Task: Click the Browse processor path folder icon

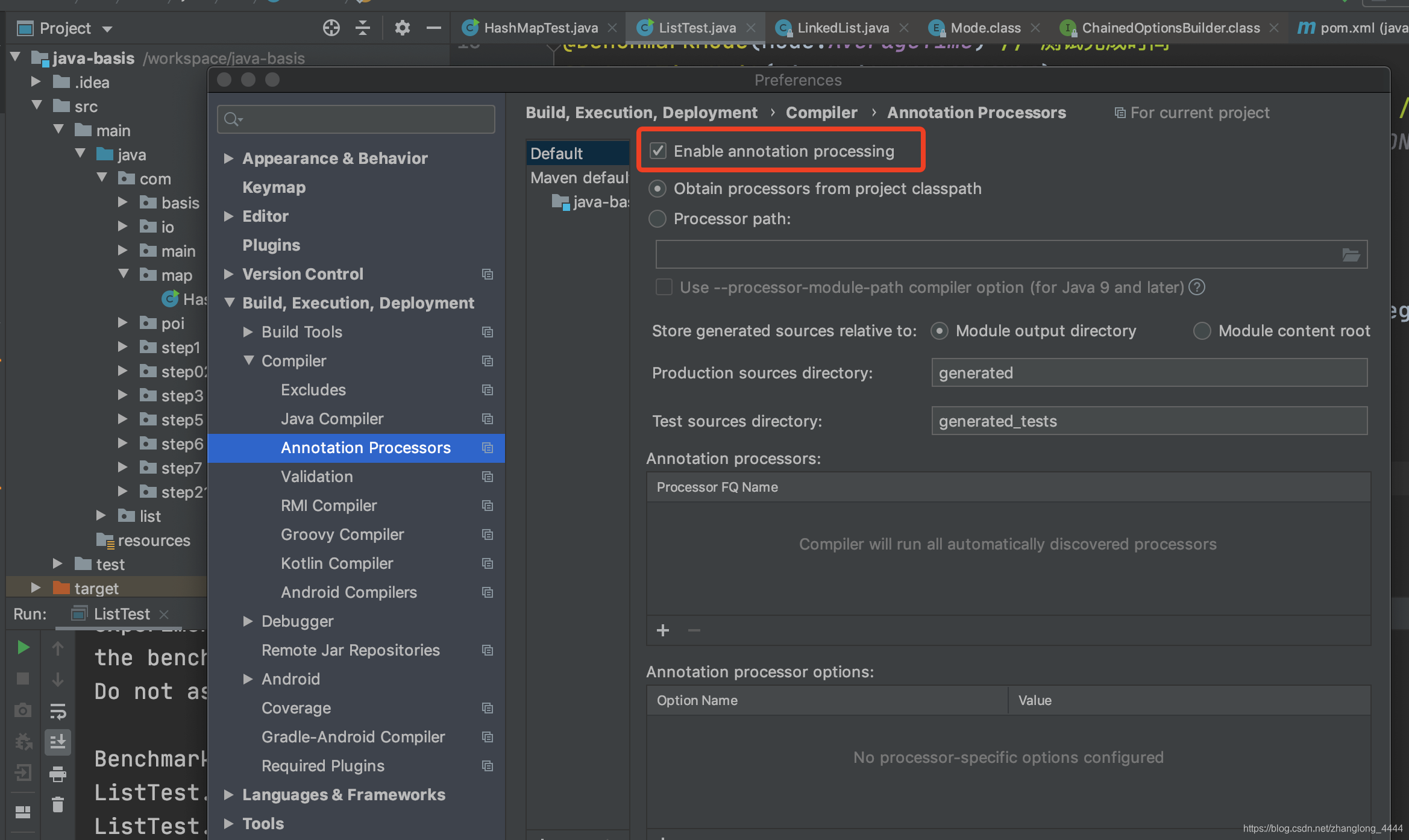Action: tap(1351, 253)
